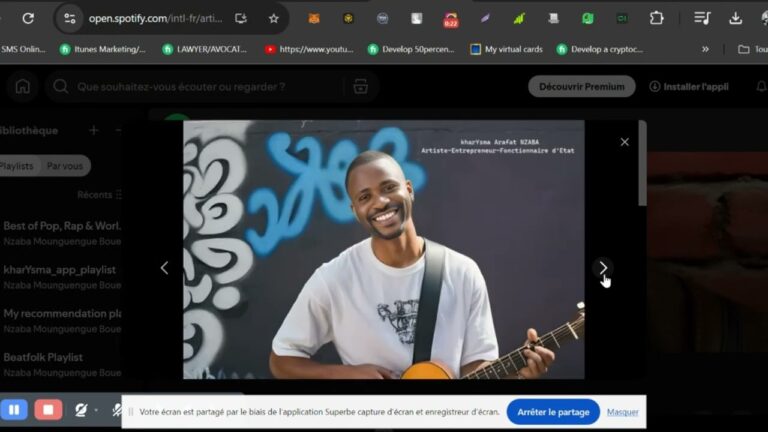This screenshot has height=432, width=768.
Task: Click Découvrir Premium button
Action: click(x=581, y=87)
